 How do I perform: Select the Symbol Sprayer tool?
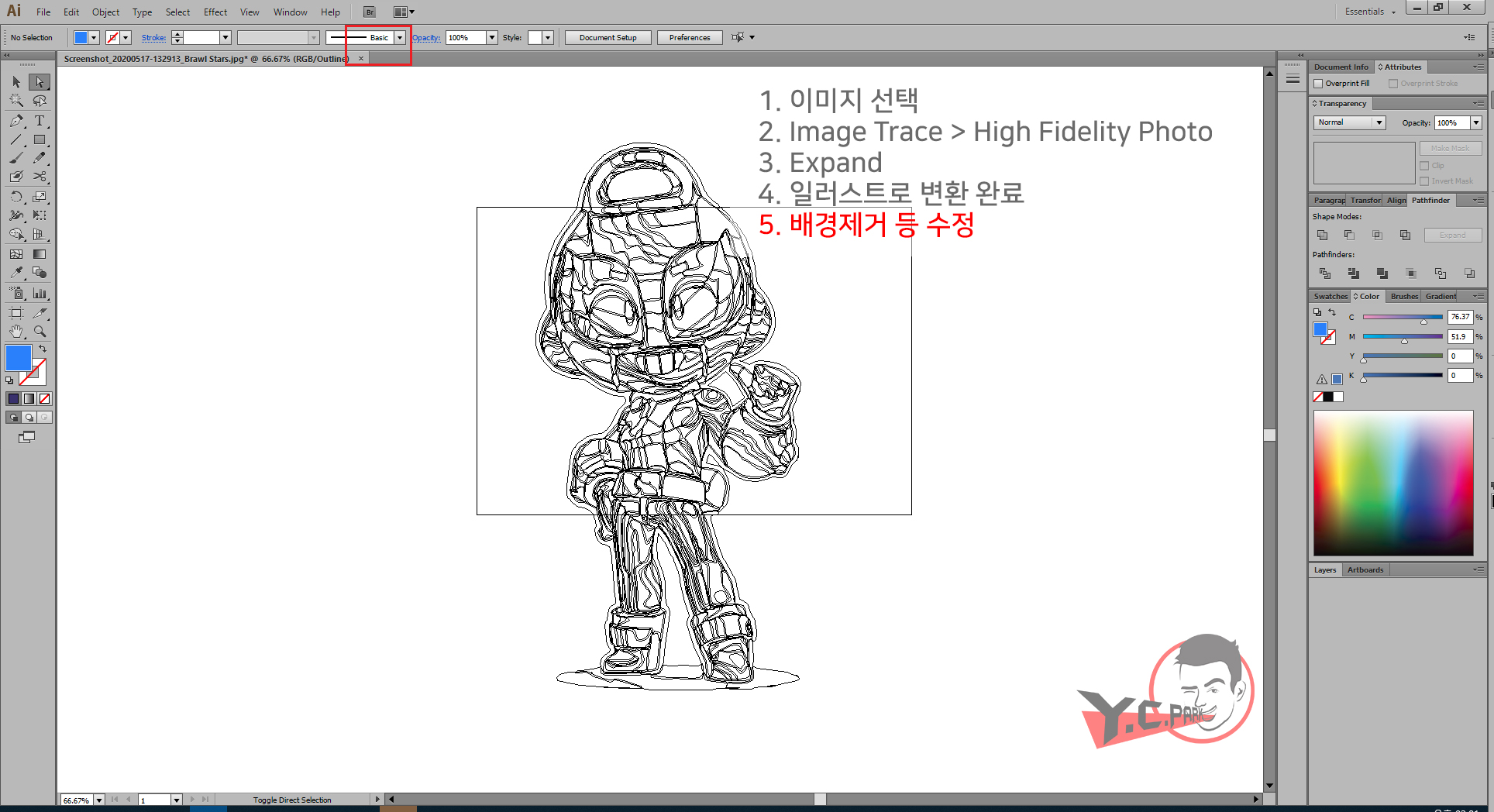(16, 294)
